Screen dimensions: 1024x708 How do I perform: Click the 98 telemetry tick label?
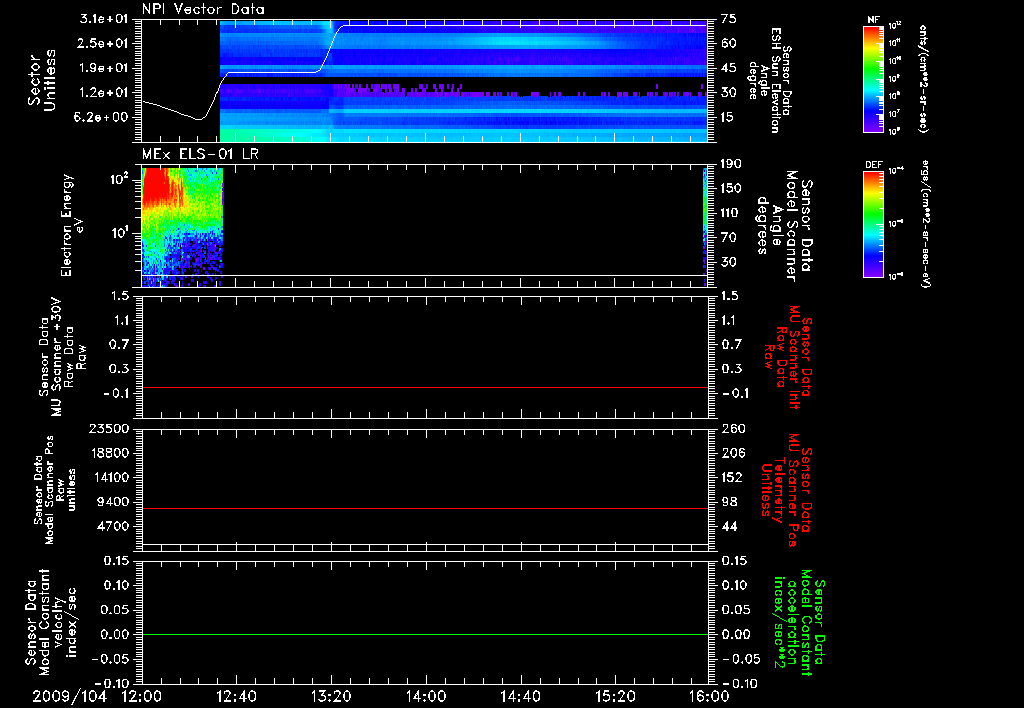click(729, 502)
